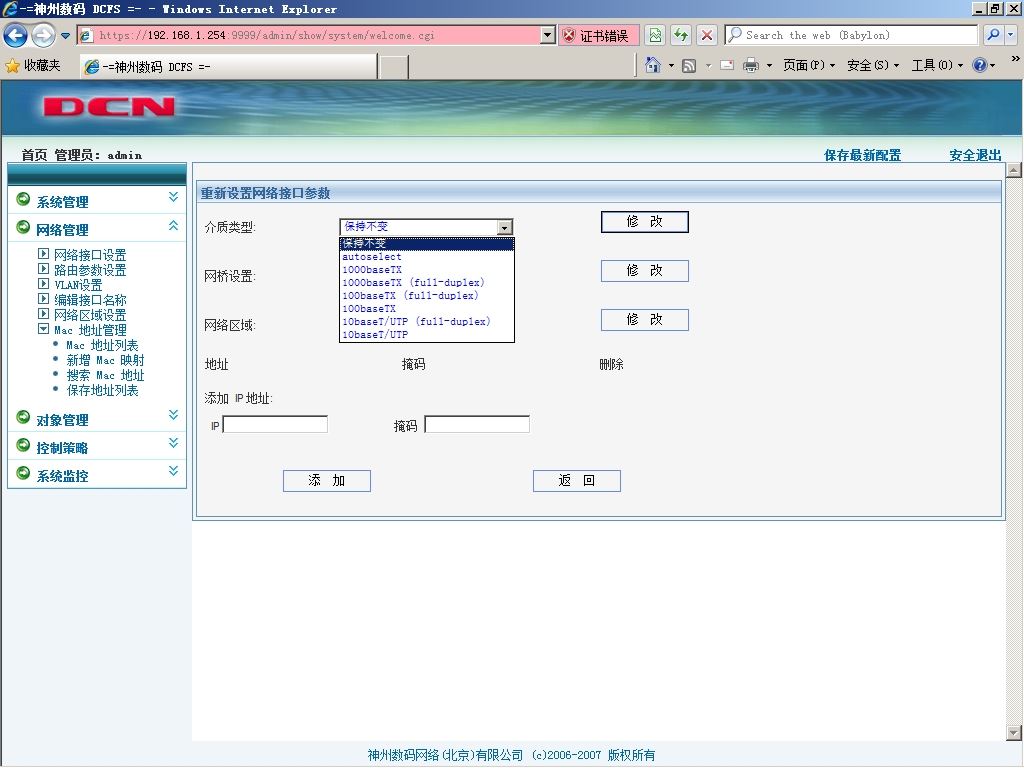Click the Home toolbar icon

click(652, 65)
